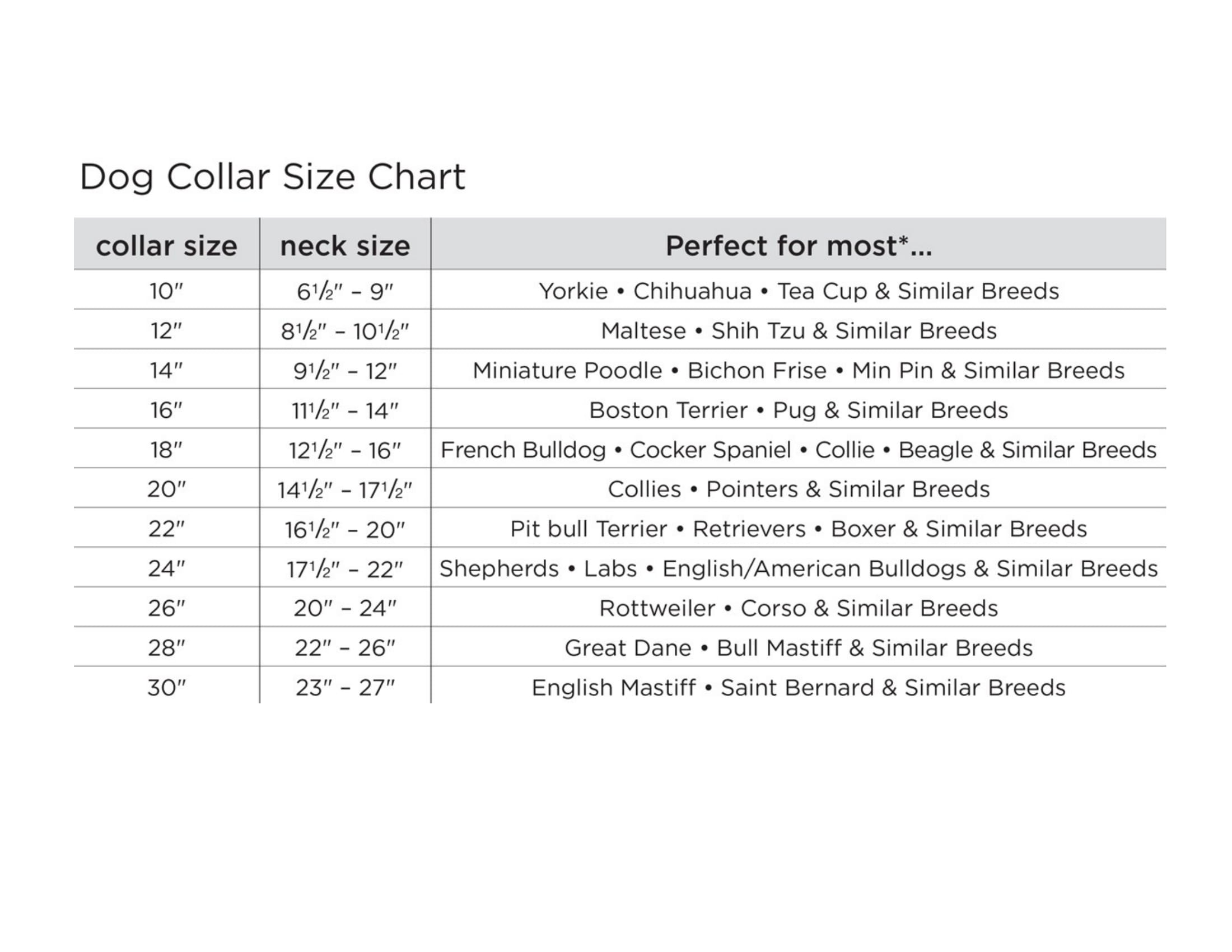The height and width of the screenshot is (952, 1232).
Task: Click the Dog Collar Size Chart title
Action: (272, 178)
